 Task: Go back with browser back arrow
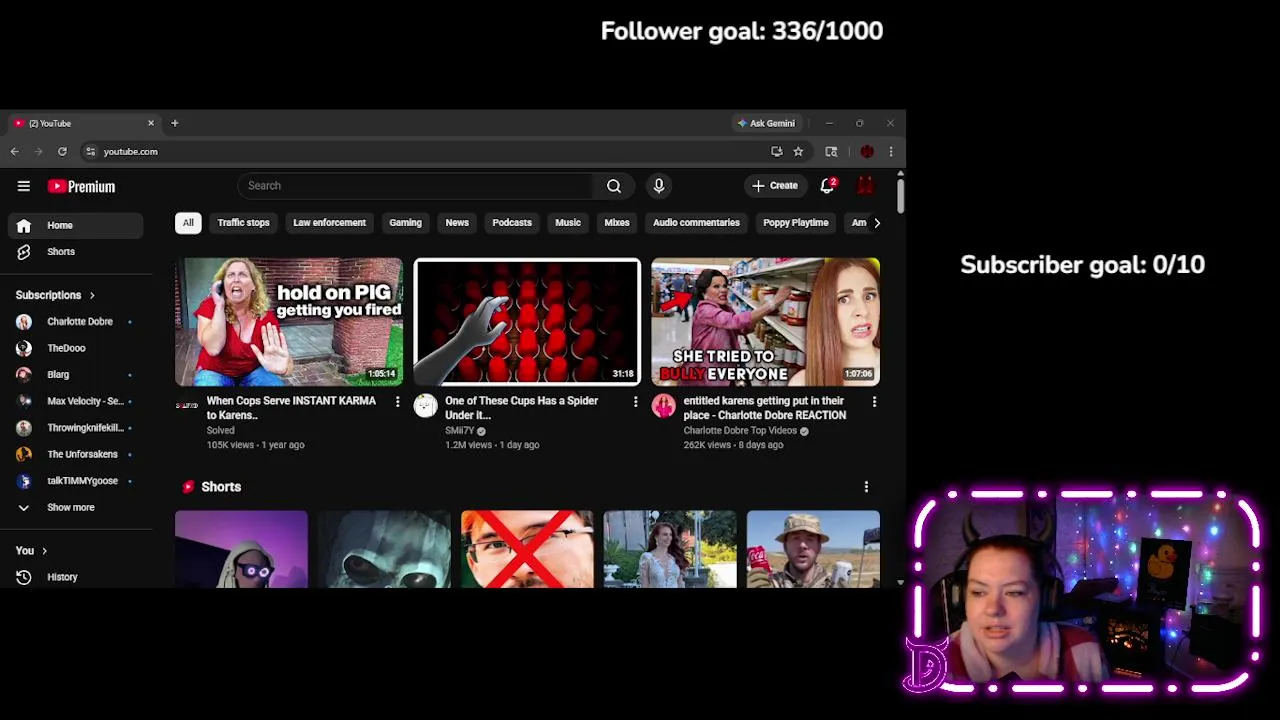point(15,152)
